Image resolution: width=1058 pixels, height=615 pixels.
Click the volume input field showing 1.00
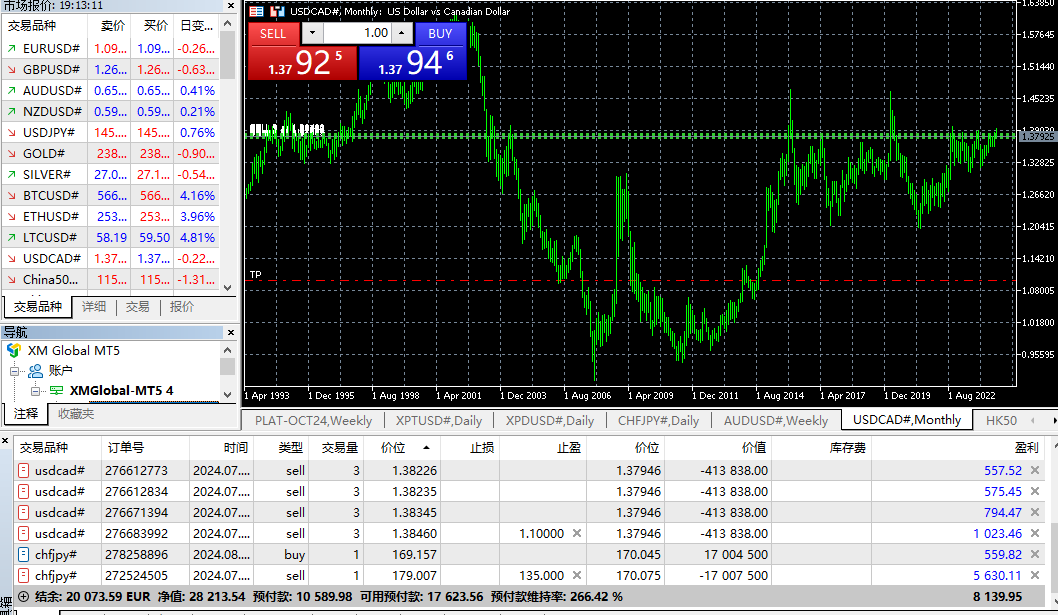pyautogui.click(x=357, y=32)
